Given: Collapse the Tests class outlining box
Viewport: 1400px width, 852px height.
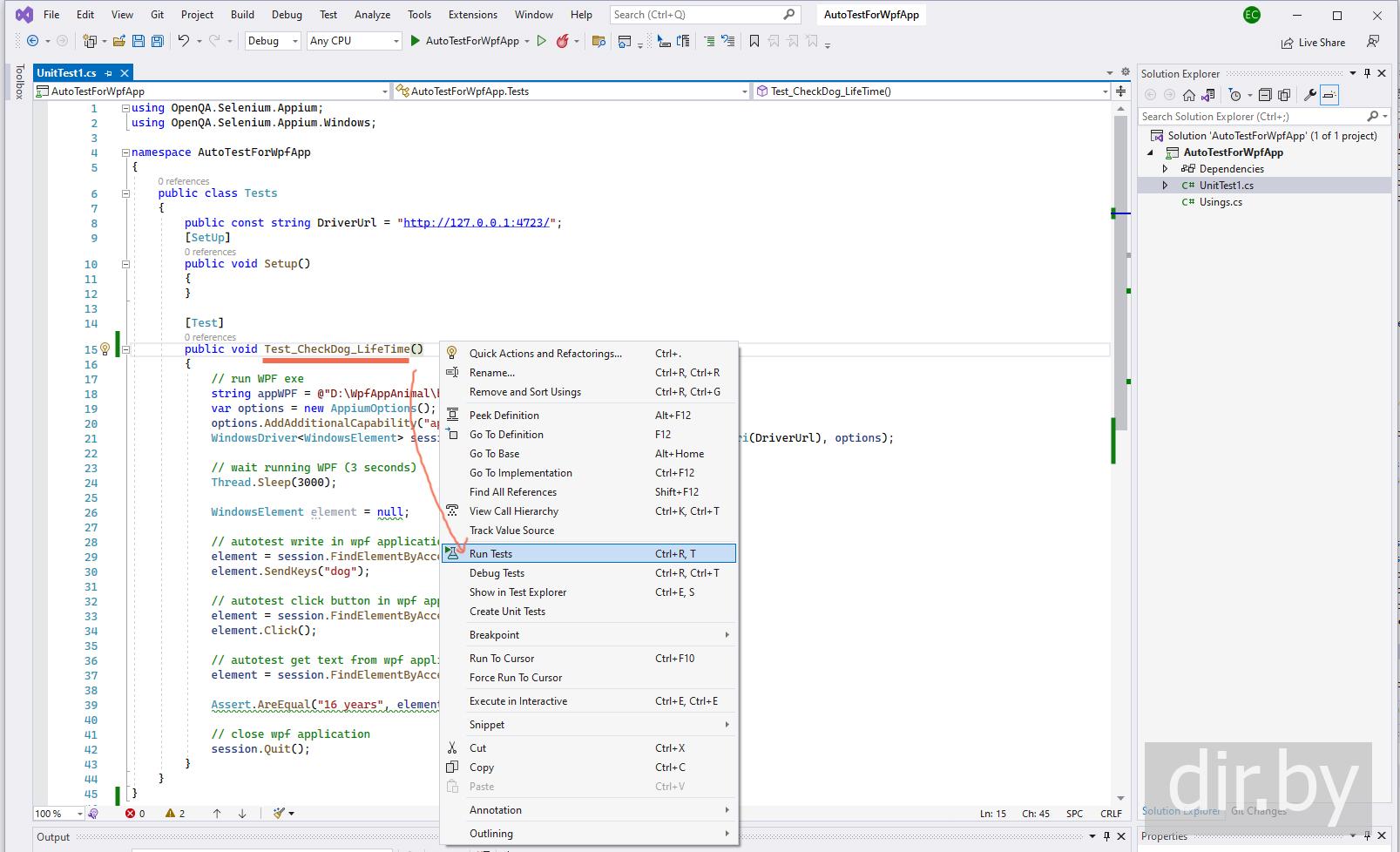Looking at the screenshot, I should tap(125, 193).
